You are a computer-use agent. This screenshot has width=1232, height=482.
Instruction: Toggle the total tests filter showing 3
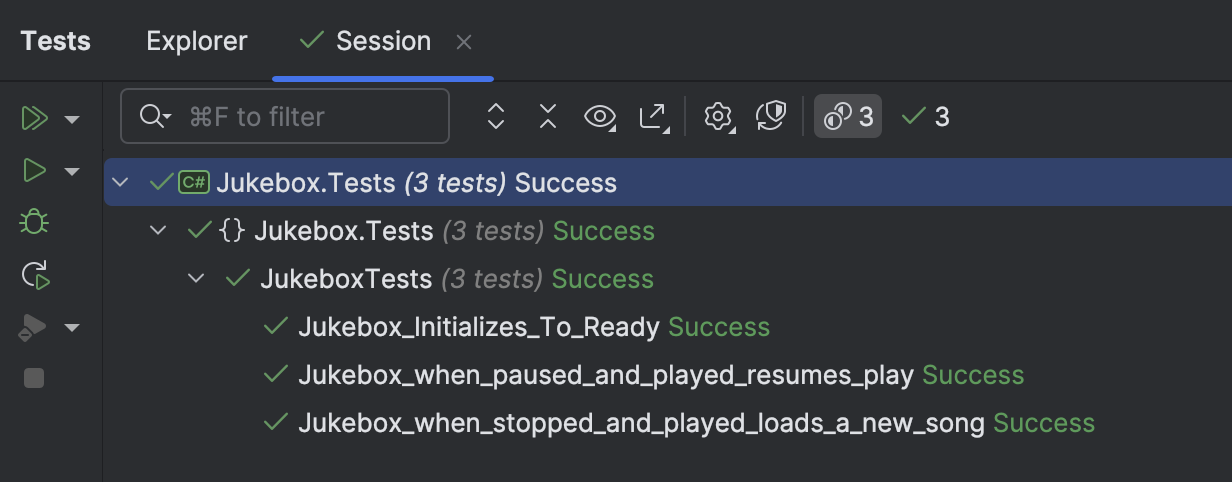[848, 117]
